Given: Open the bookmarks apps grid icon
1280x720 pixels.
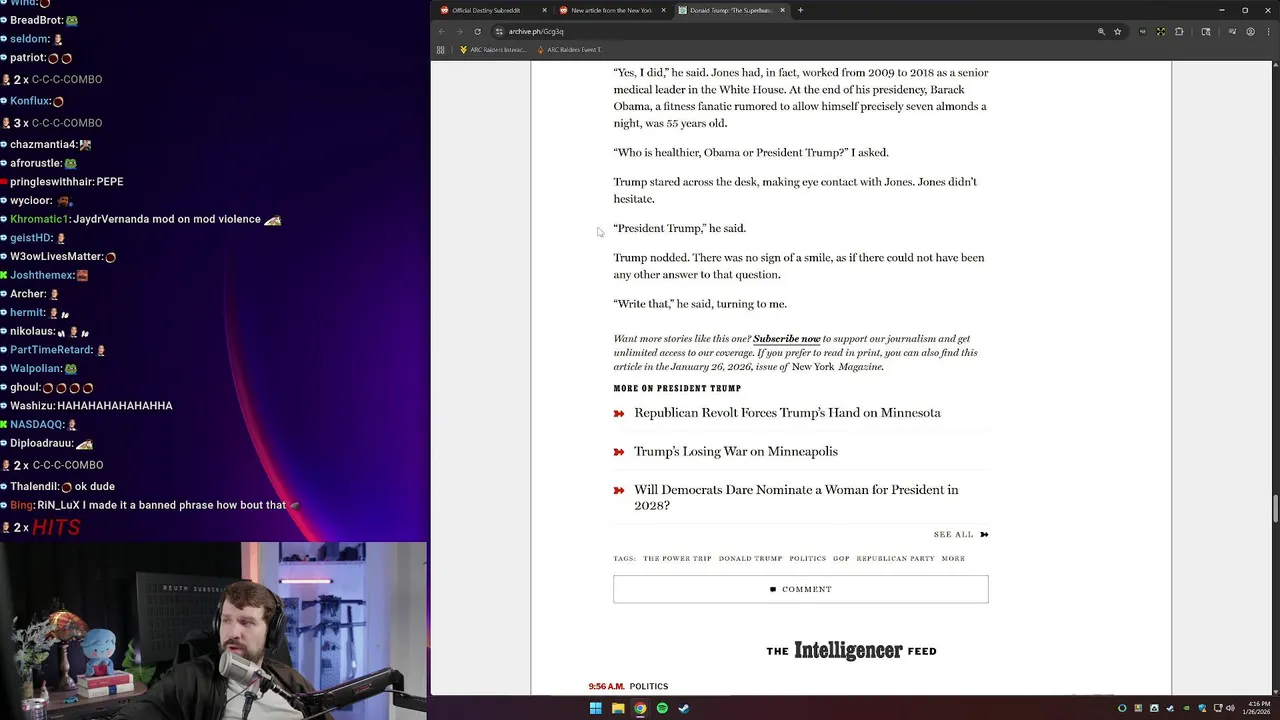Looking at the screenshot, I should (x=440, y=49).
